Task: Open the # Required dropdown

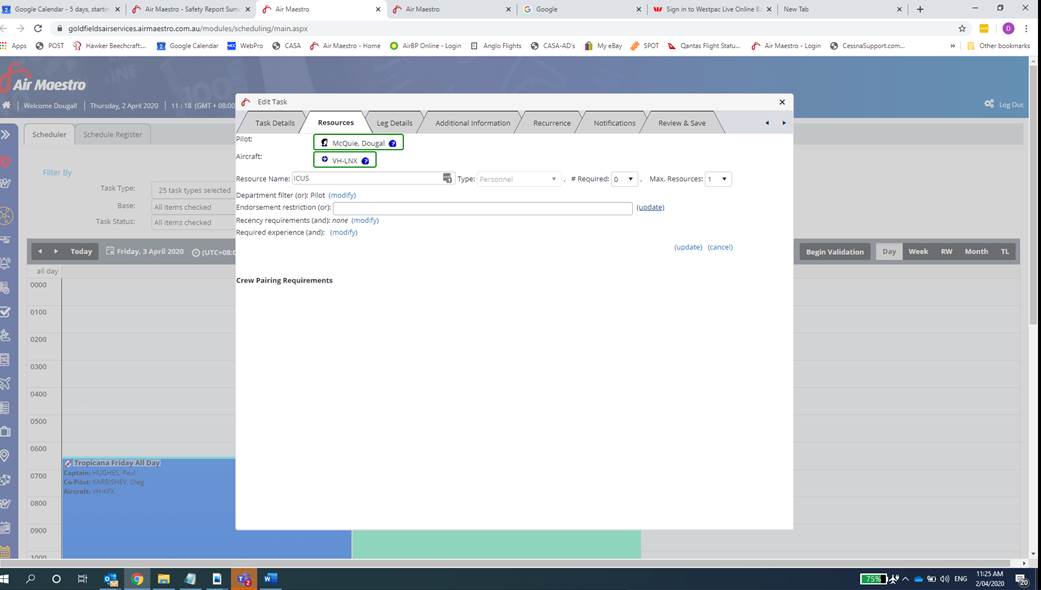Action: point(624,179)
